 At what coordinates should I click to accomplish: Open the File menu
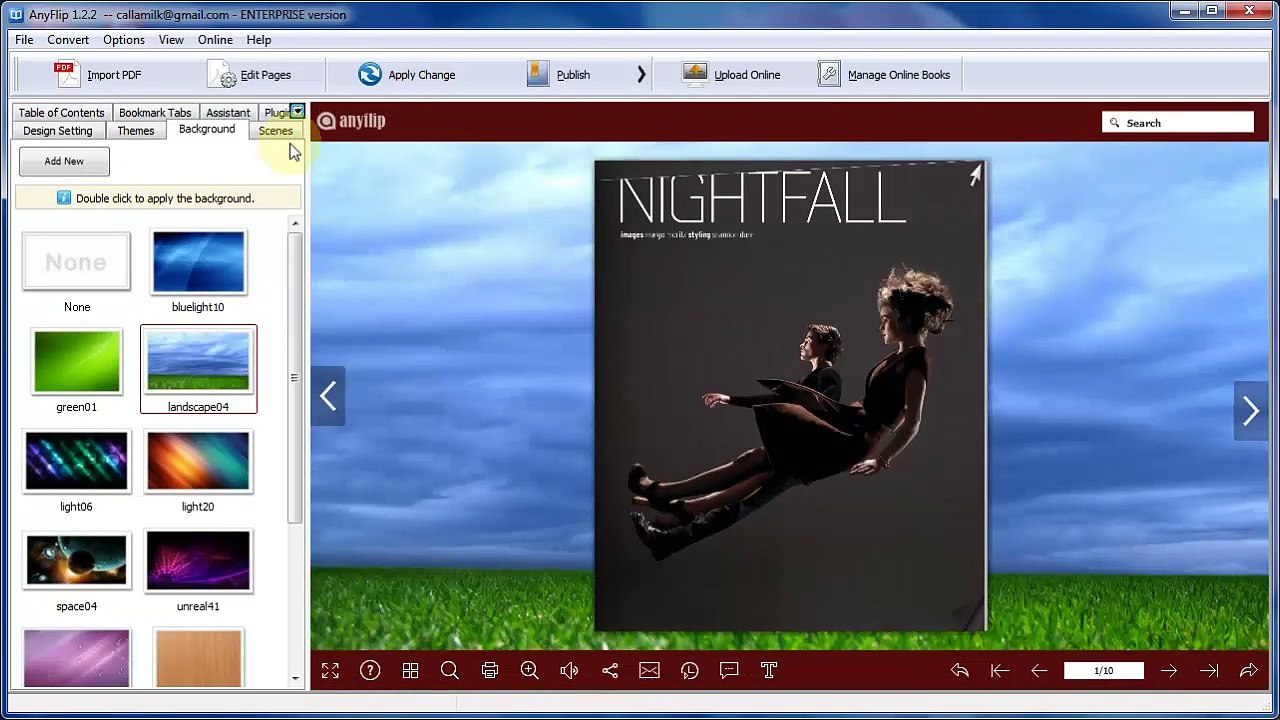(x=24, y=40)
